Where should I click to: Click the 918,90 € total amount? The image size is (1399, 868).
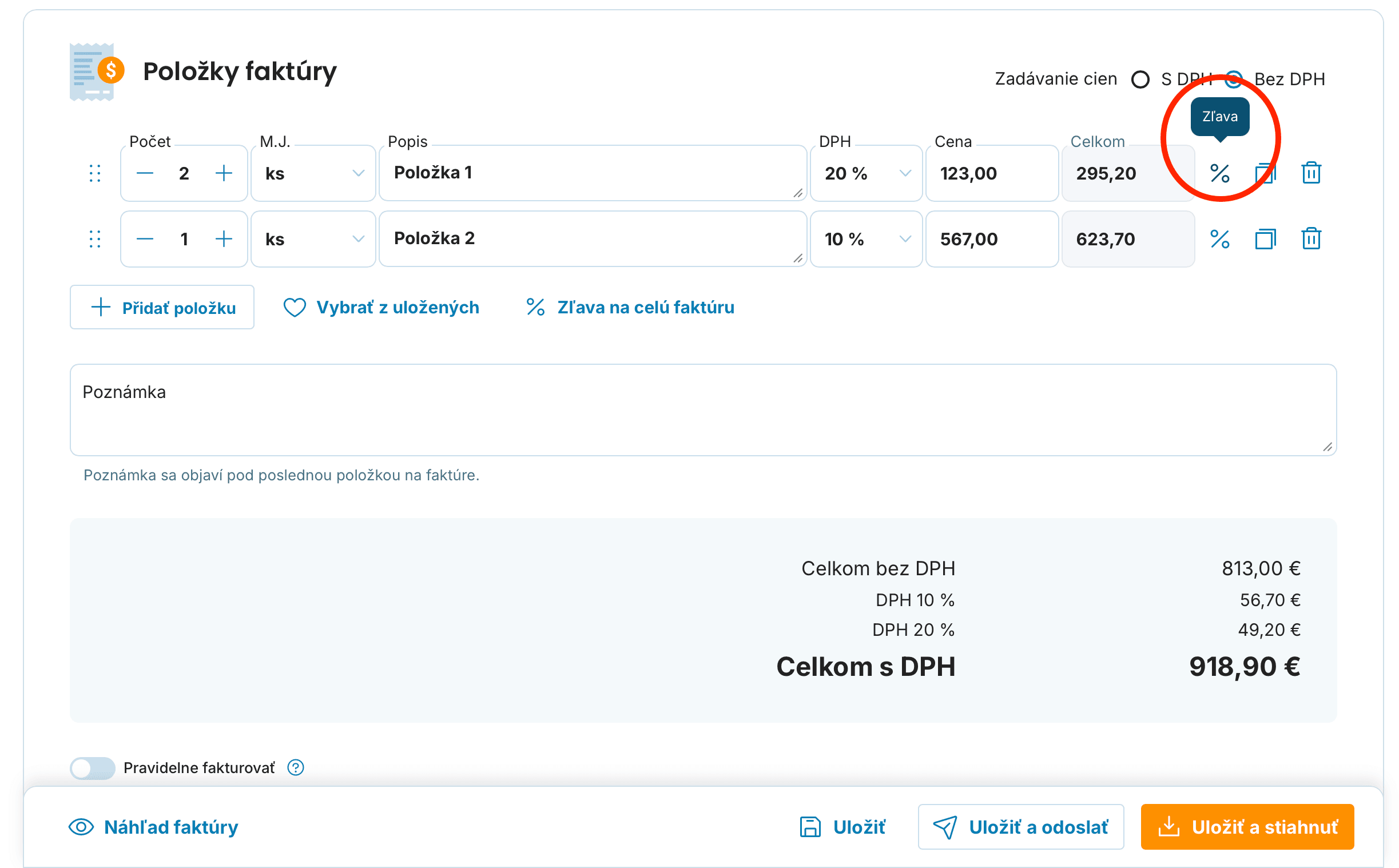(1244, 667)
